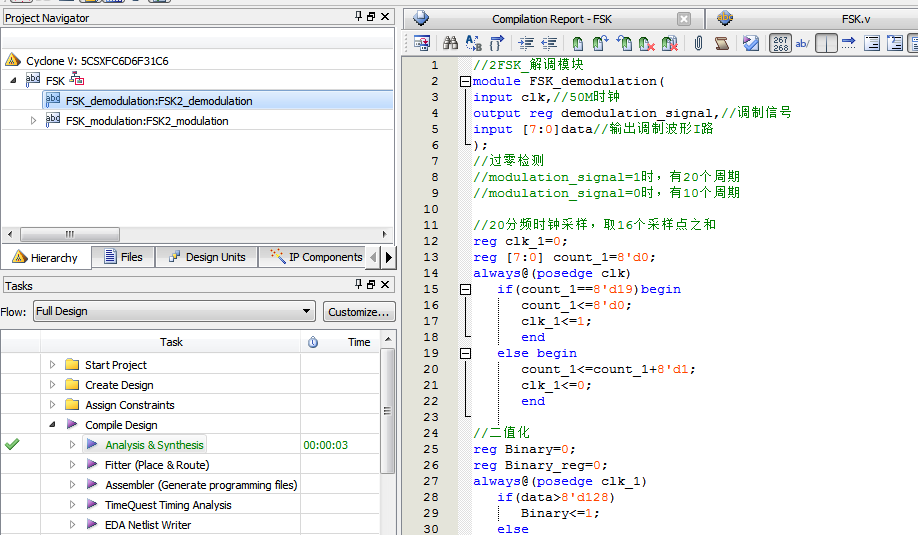918x535 pixels.
Task: Open the Compilation Report - FSK tab
Action: (x=552, y=19)
